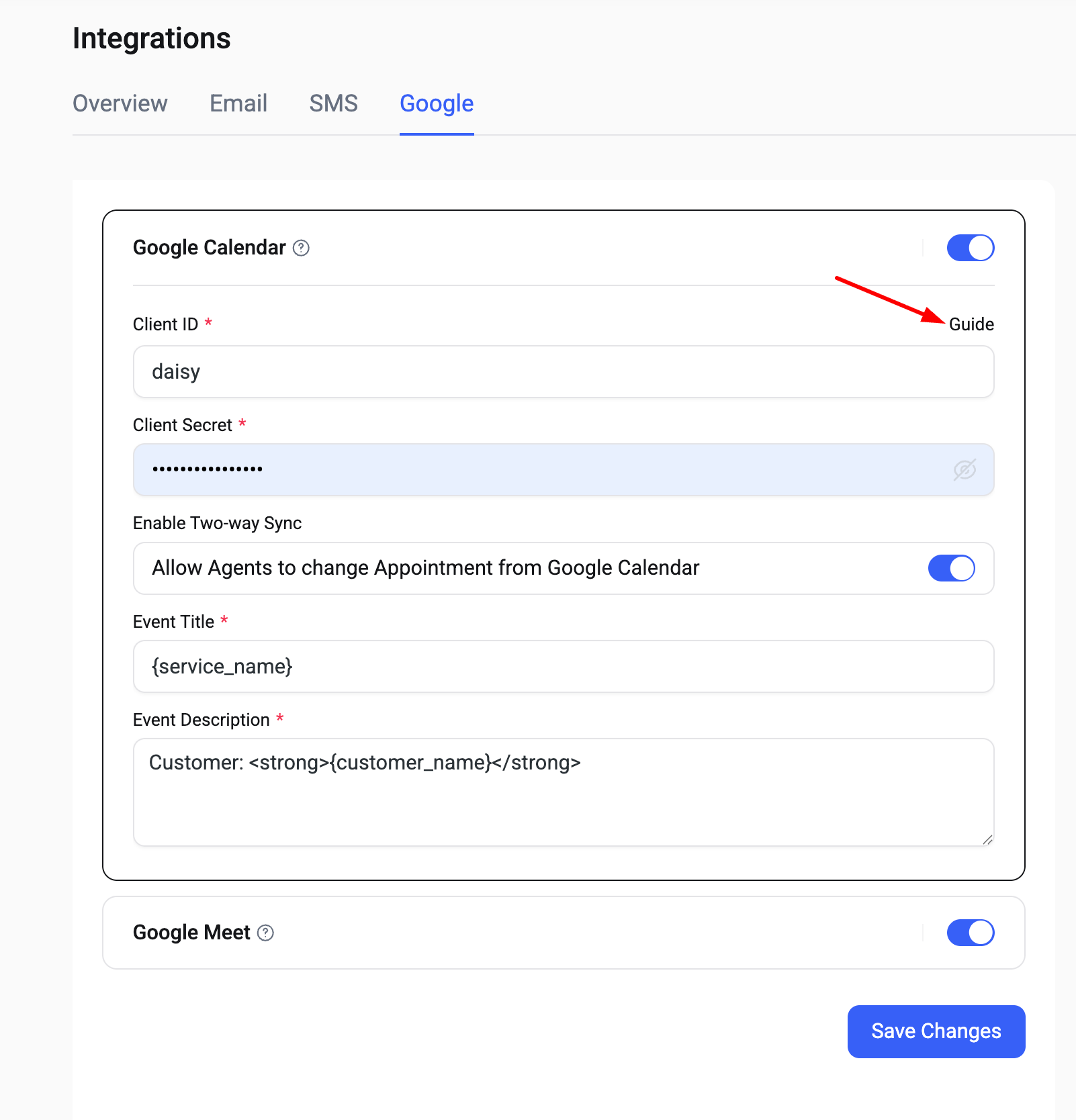Screen dimensions: 1076x1120
Task: Click the Google Meet help question icon
Action: 266,933
